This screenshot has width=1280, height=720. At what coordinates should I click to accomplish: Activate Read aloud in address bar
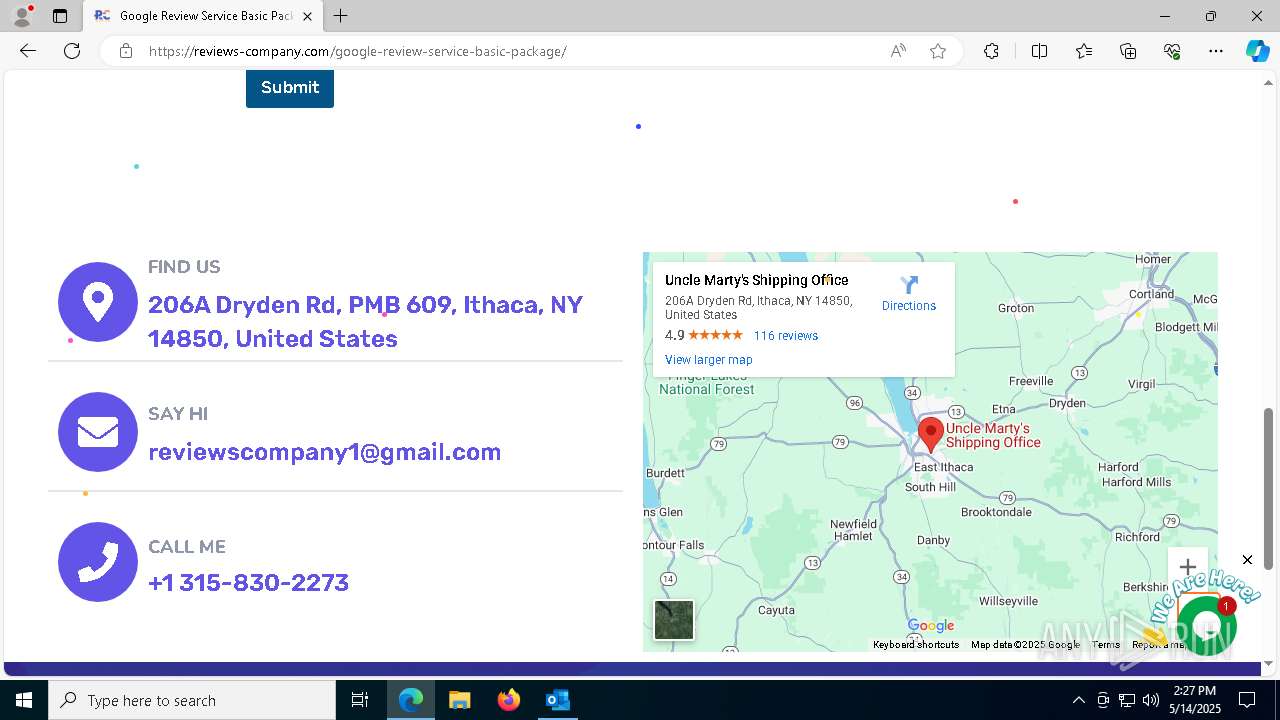click(898, 51)
